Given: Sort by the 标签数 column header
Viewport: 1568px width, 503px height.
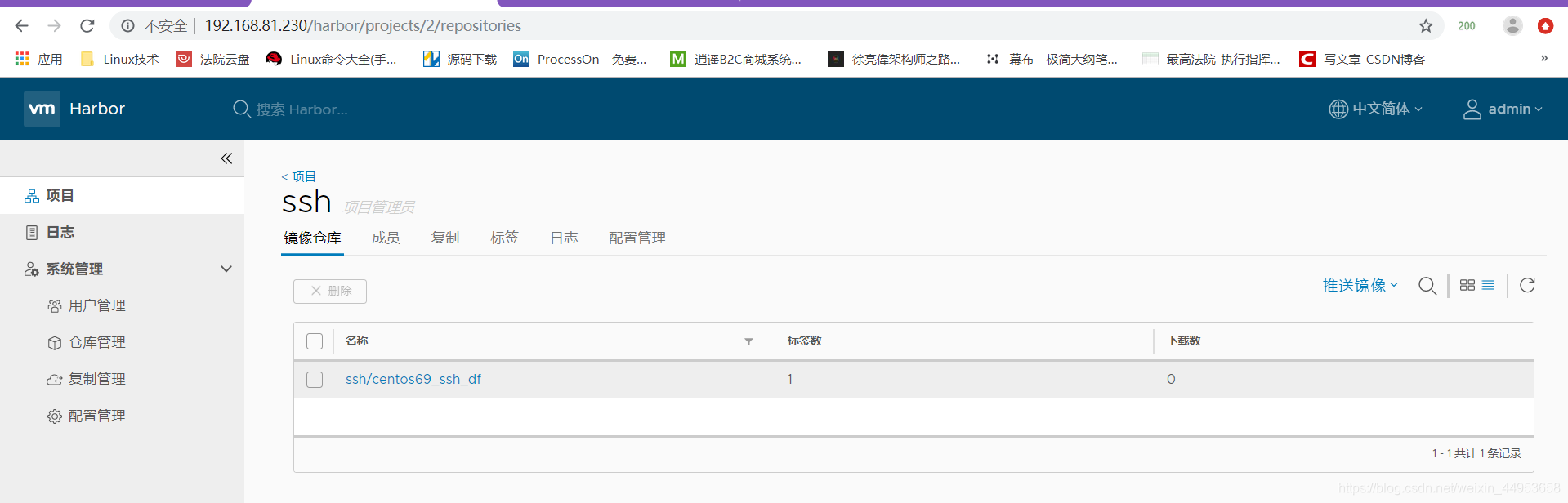Looking at the screenshot, I should pyautogui.click(x=805, y=341).
